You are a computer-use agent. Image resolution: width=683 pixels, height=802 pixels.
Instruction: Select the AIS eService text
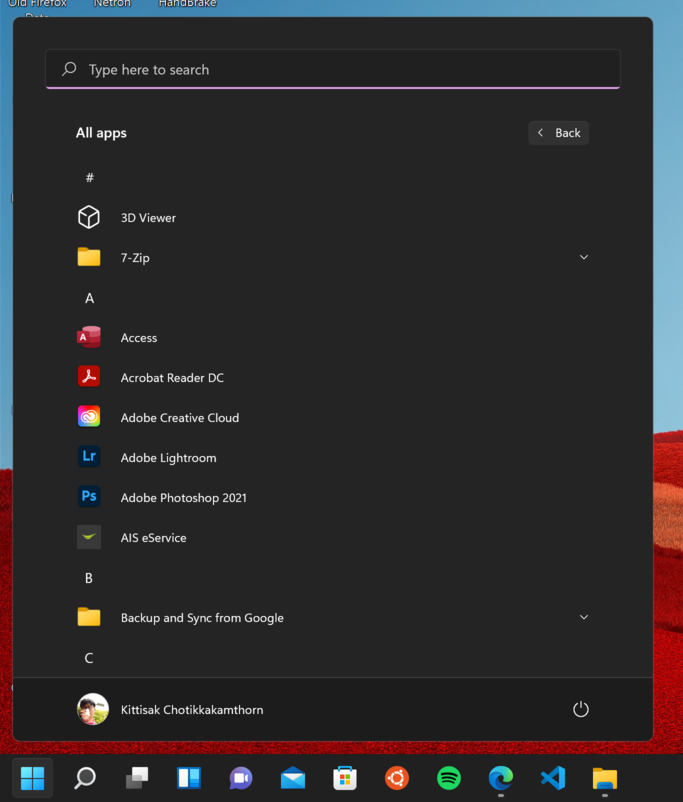pos(153,538)
